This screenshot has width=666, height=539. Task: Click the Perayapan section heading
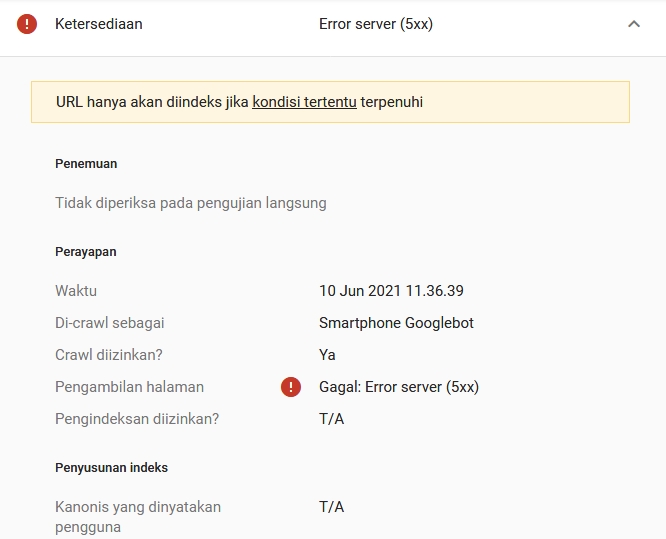pos(86,252)
